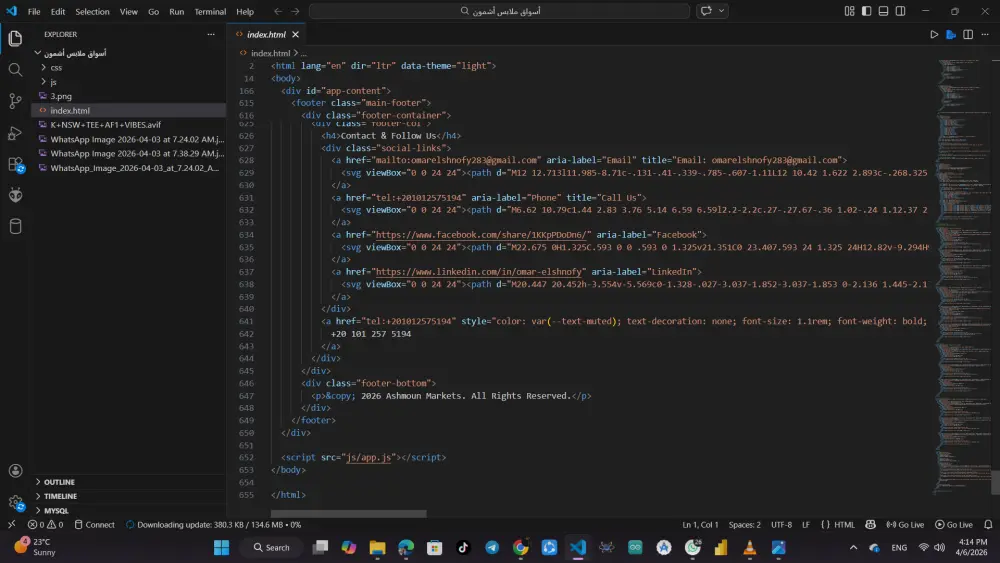Open the Windows Start button

221,547
